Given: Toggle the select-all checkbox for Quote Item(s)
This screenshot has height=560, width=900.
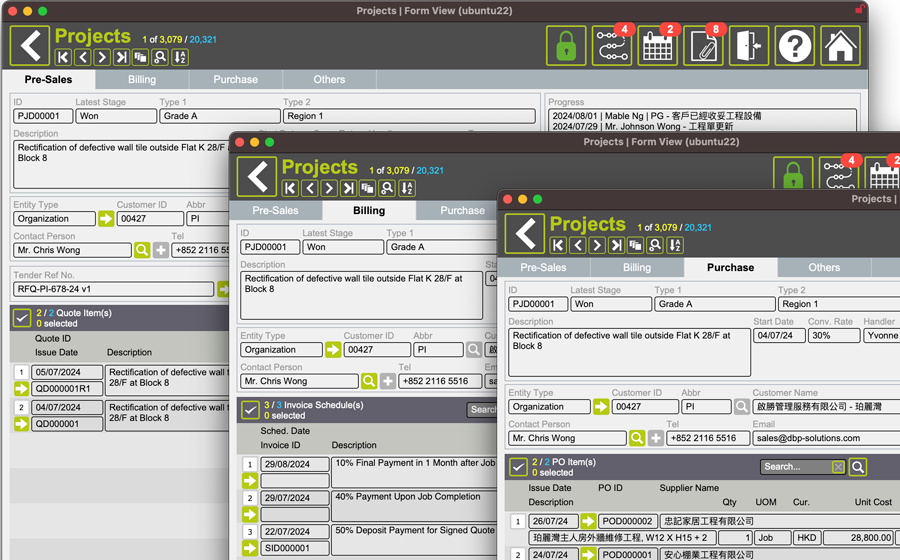Looking at the screenshot, I should pos(22,318).
